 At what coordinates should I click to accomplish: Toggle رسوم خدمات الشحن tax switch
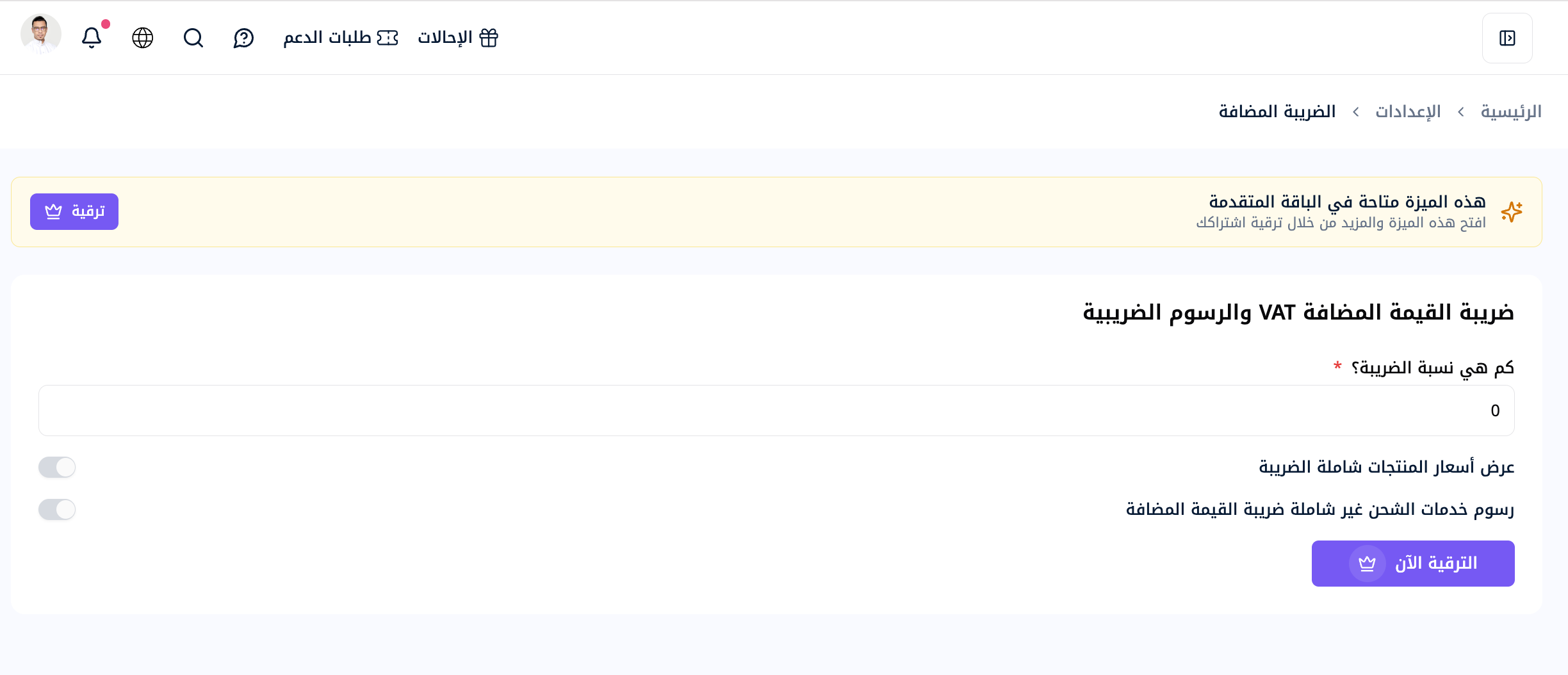click(57, 510)
